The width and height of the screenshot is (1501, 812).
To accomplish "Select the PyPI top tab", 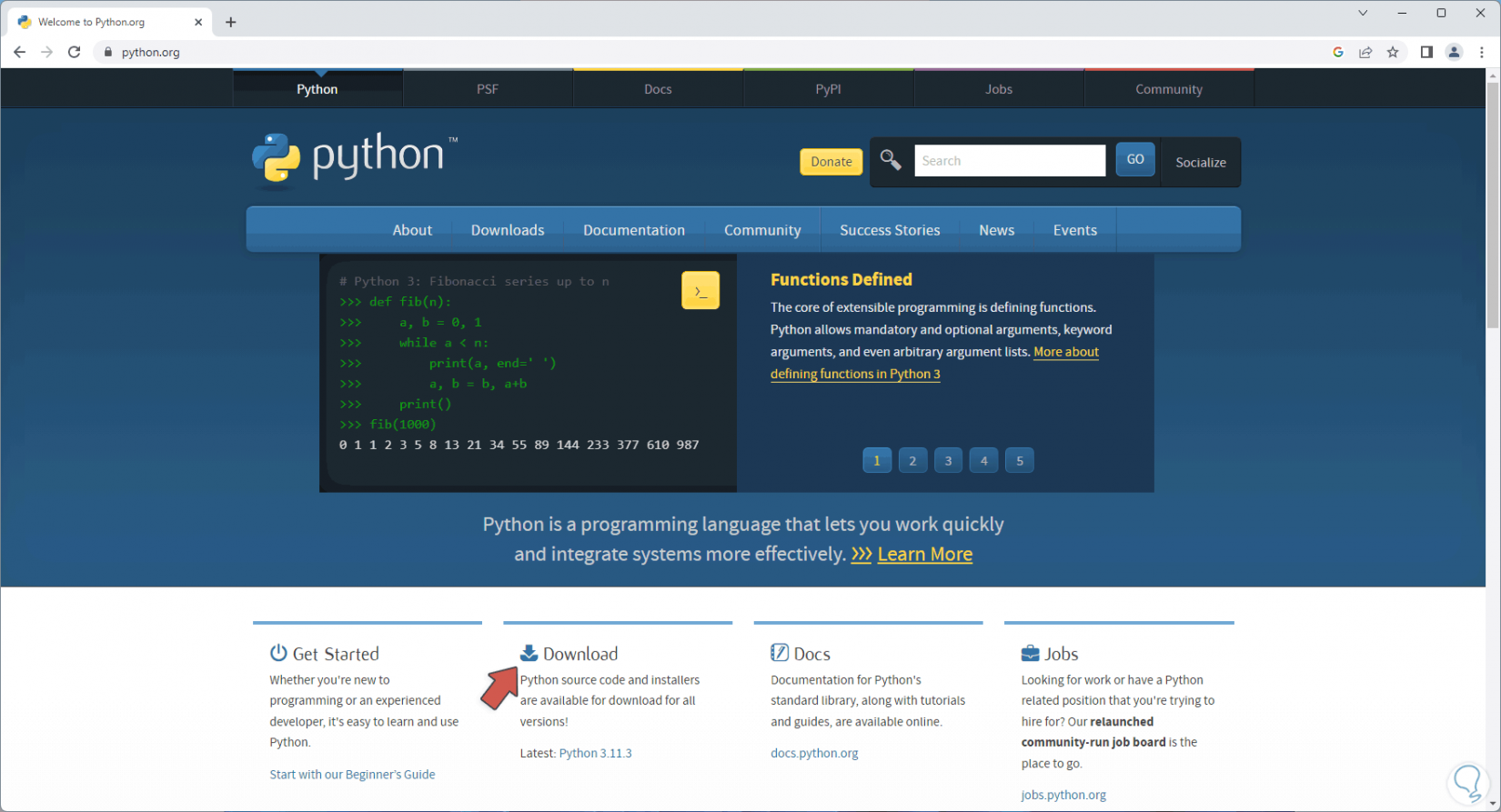I will (x=828, y=89).
